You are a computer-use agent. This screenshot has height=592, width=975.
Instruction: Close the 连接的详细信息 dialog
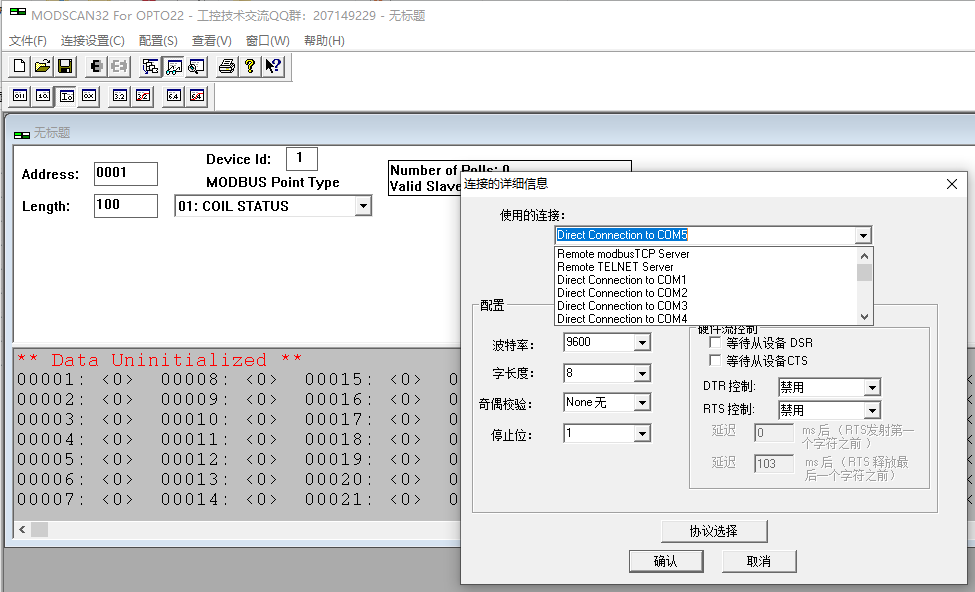[951, 184]
